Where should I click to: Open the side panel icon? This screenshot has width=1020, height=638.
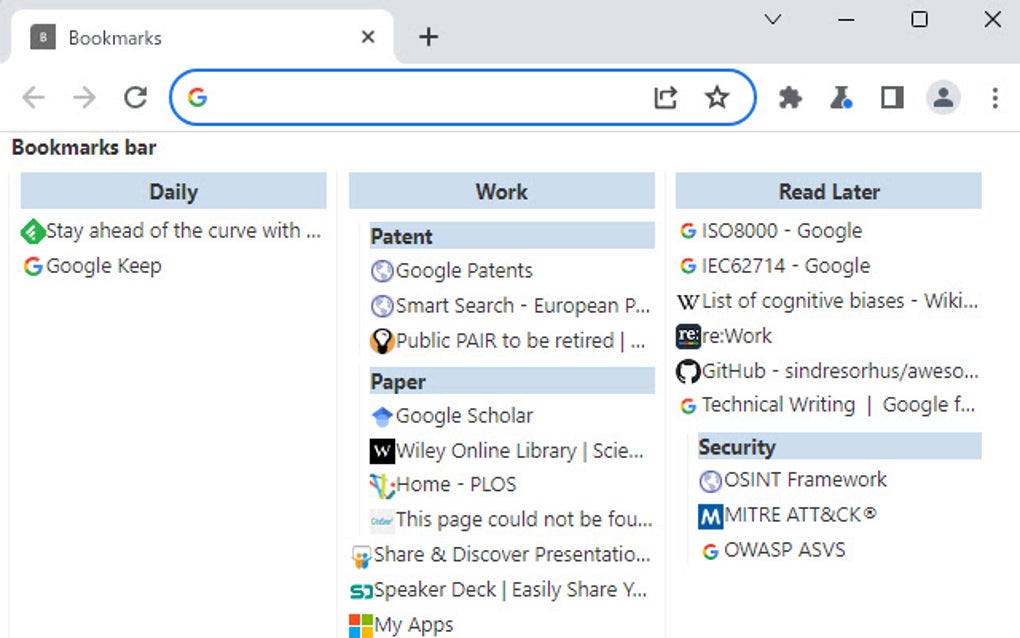pos(891,97)
